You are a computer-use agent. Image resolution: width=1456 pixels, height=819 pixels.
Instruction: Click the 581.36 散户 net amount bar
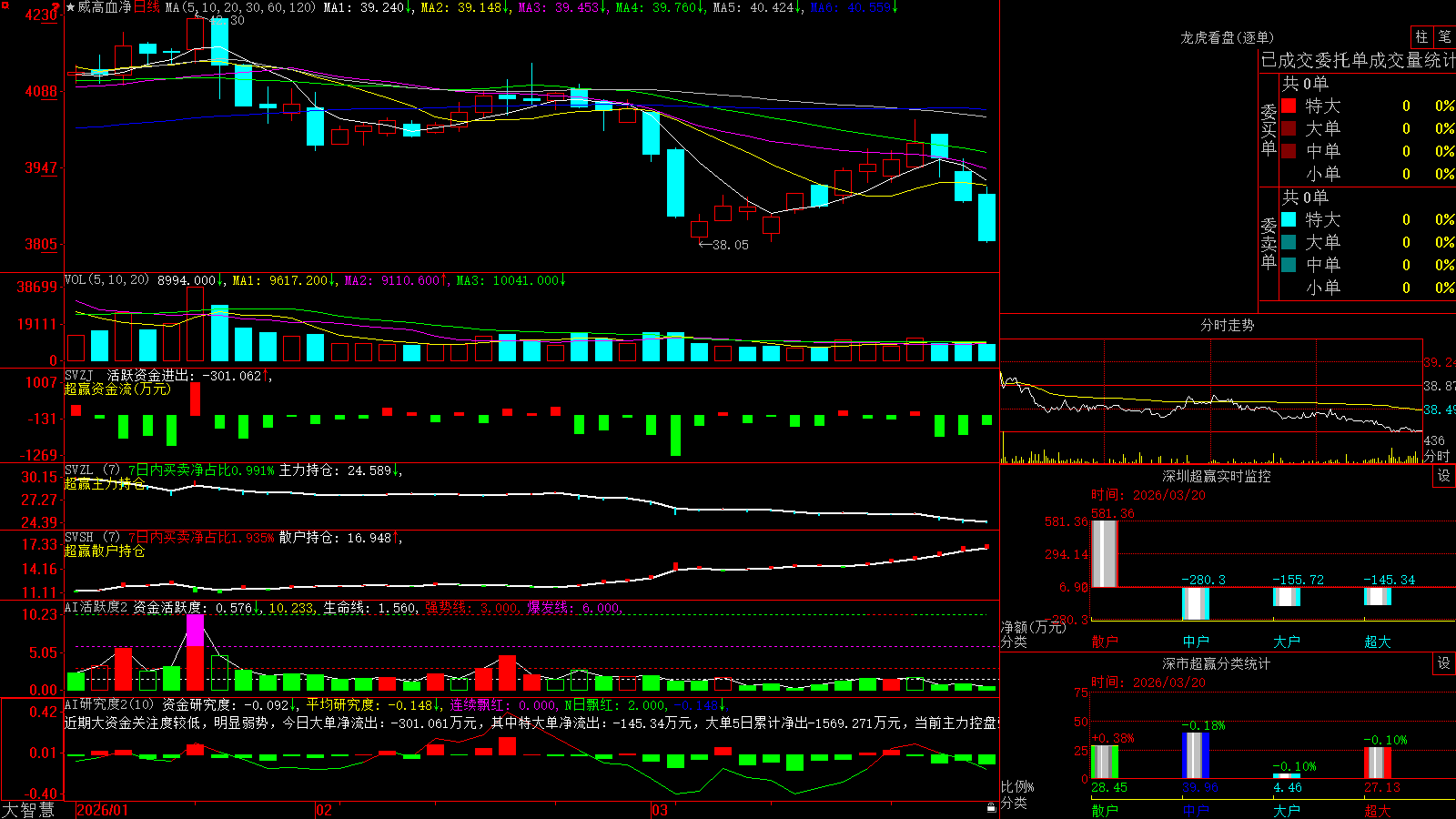(1105, 554)
